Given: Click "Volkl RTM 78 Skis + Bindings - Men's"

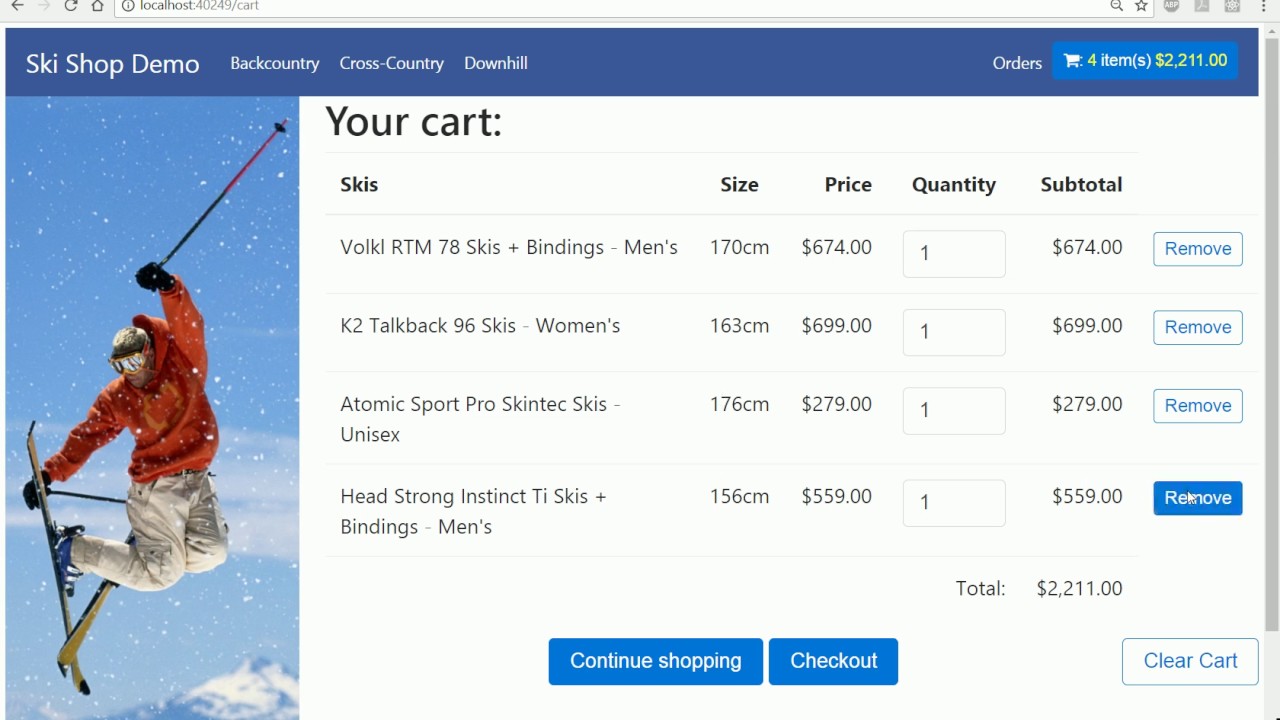Looking at the screenshot, I should coord(509,247).
